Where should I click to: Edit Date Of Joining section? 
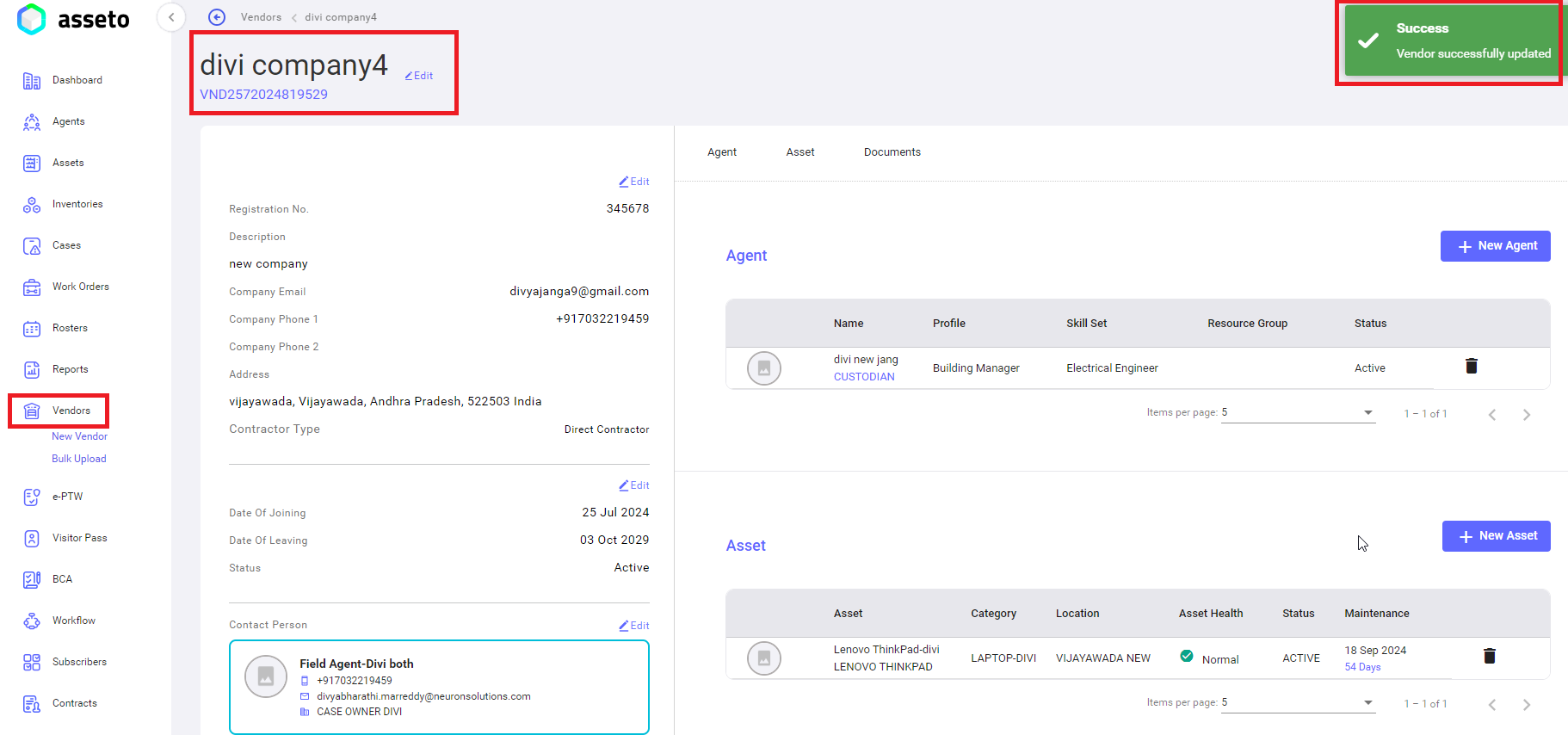[634, 485]
